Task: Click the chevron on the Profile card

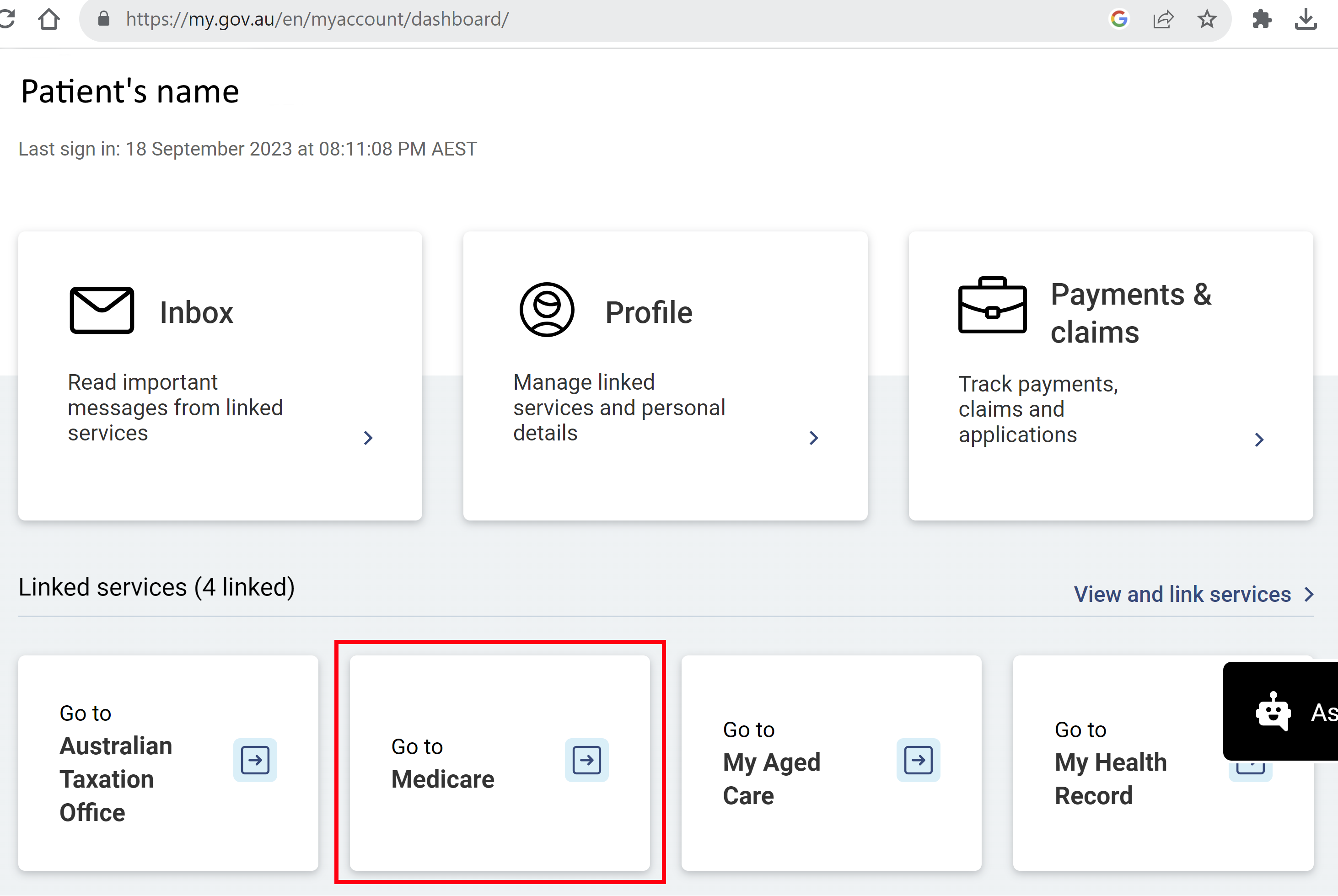Action: [814, 438]
